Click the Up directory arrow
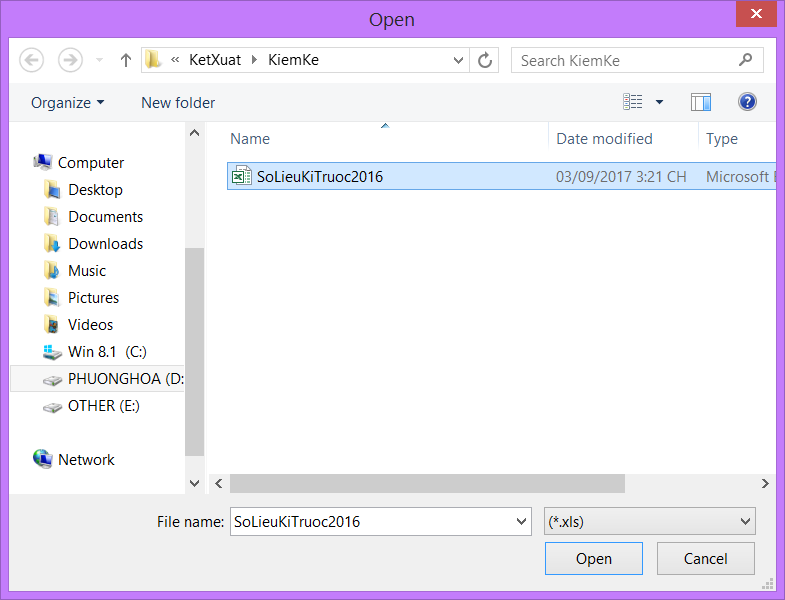Screen dimensions: 785x600 [x=126, y=60]
